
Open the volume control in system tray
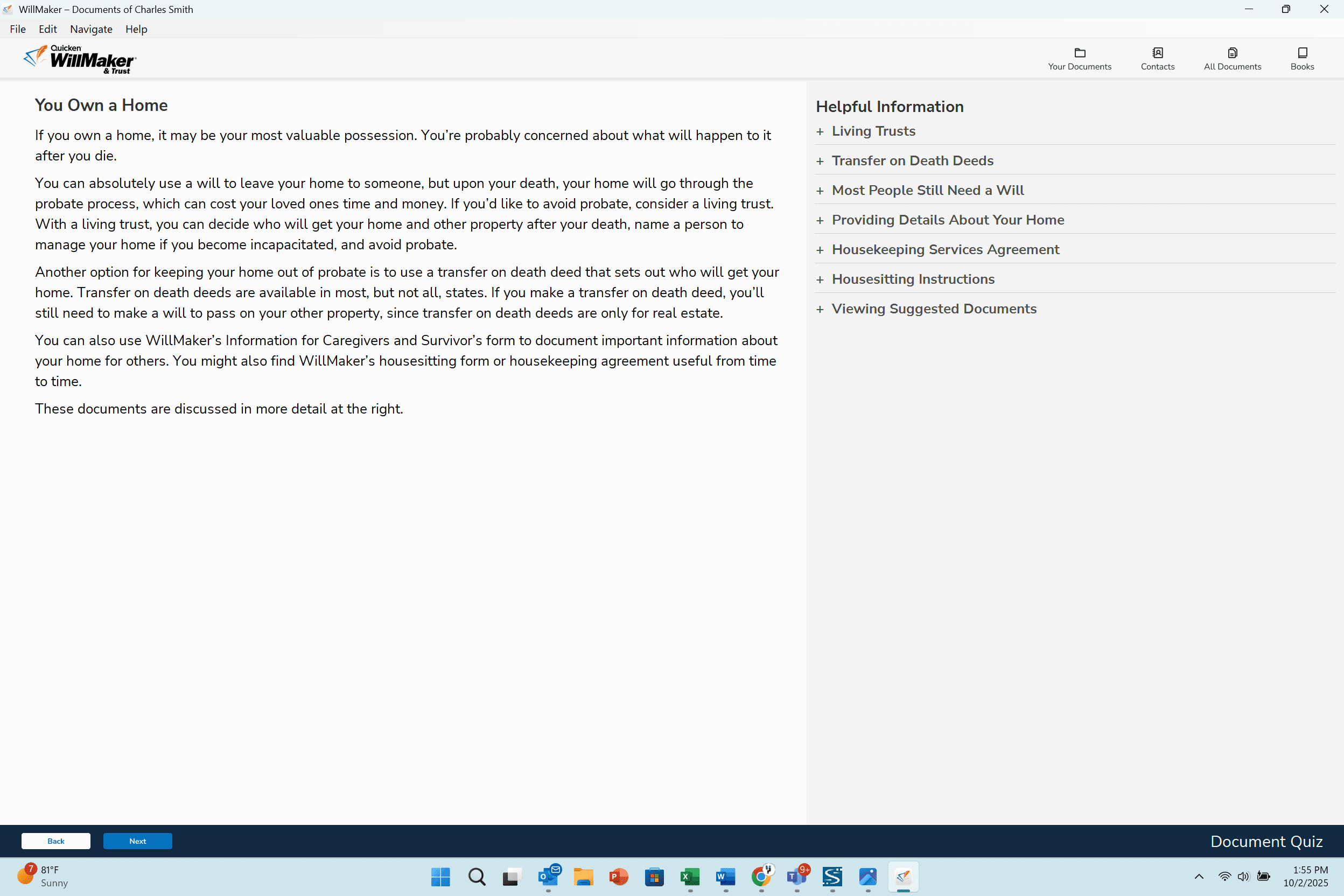1243,876
